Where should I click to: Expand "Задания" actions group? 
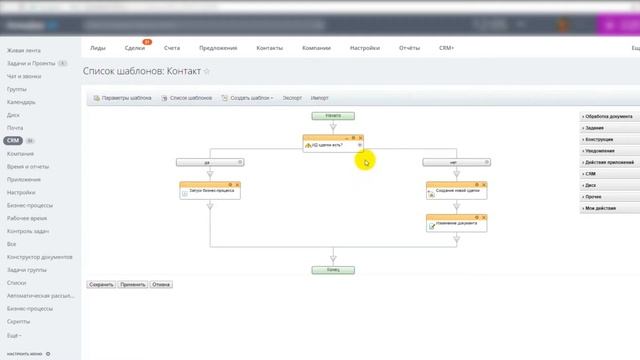(610, 128)
